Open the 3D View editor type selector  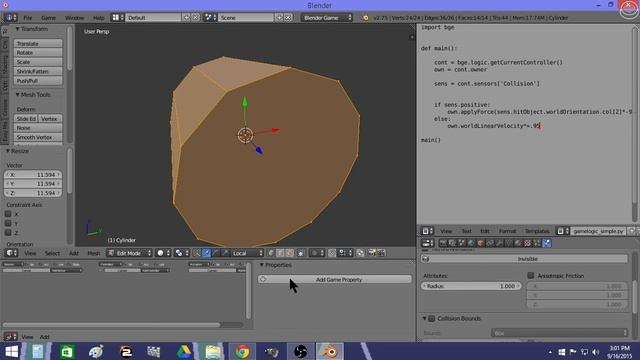click(11, 253)
